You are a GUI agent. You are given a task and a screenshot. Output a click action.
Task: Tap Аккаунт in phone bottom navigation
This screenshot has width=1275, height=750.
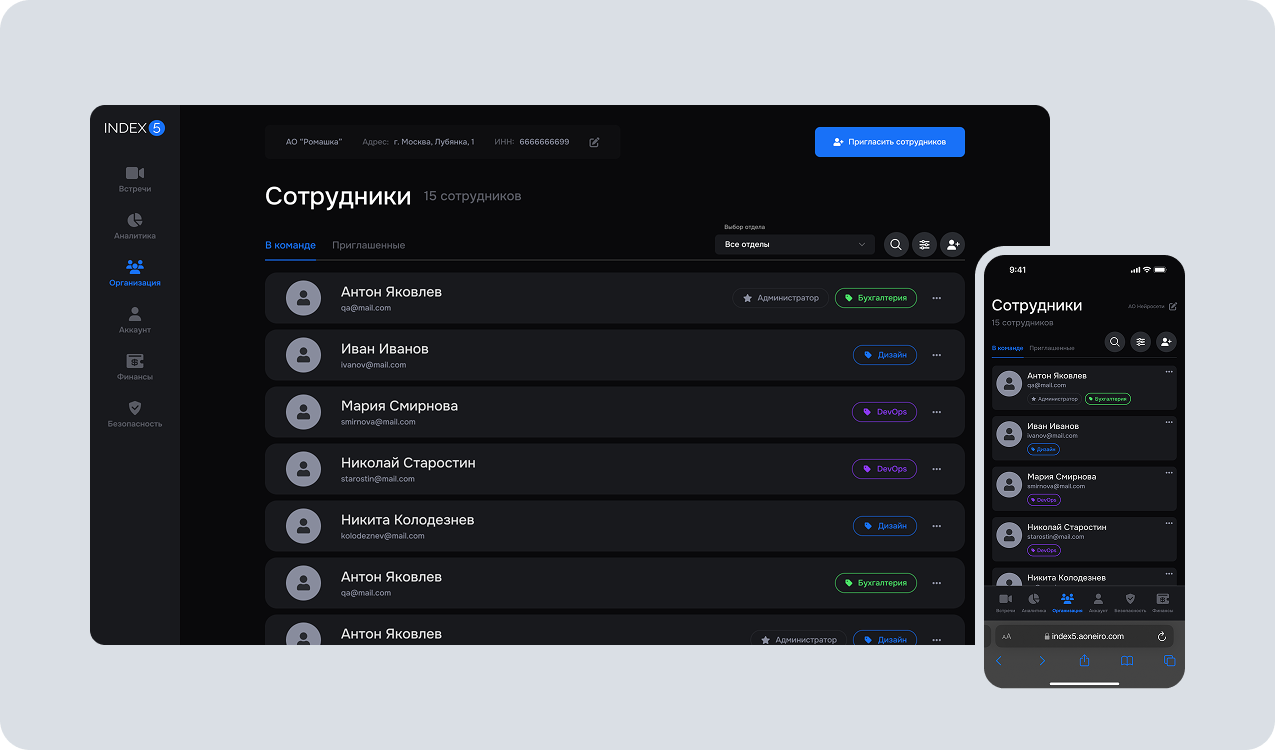coord(1098,602)
